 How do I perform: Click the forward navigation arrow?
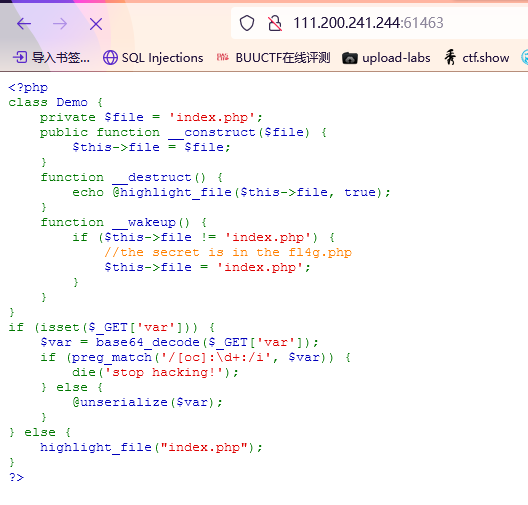point(60,24)
